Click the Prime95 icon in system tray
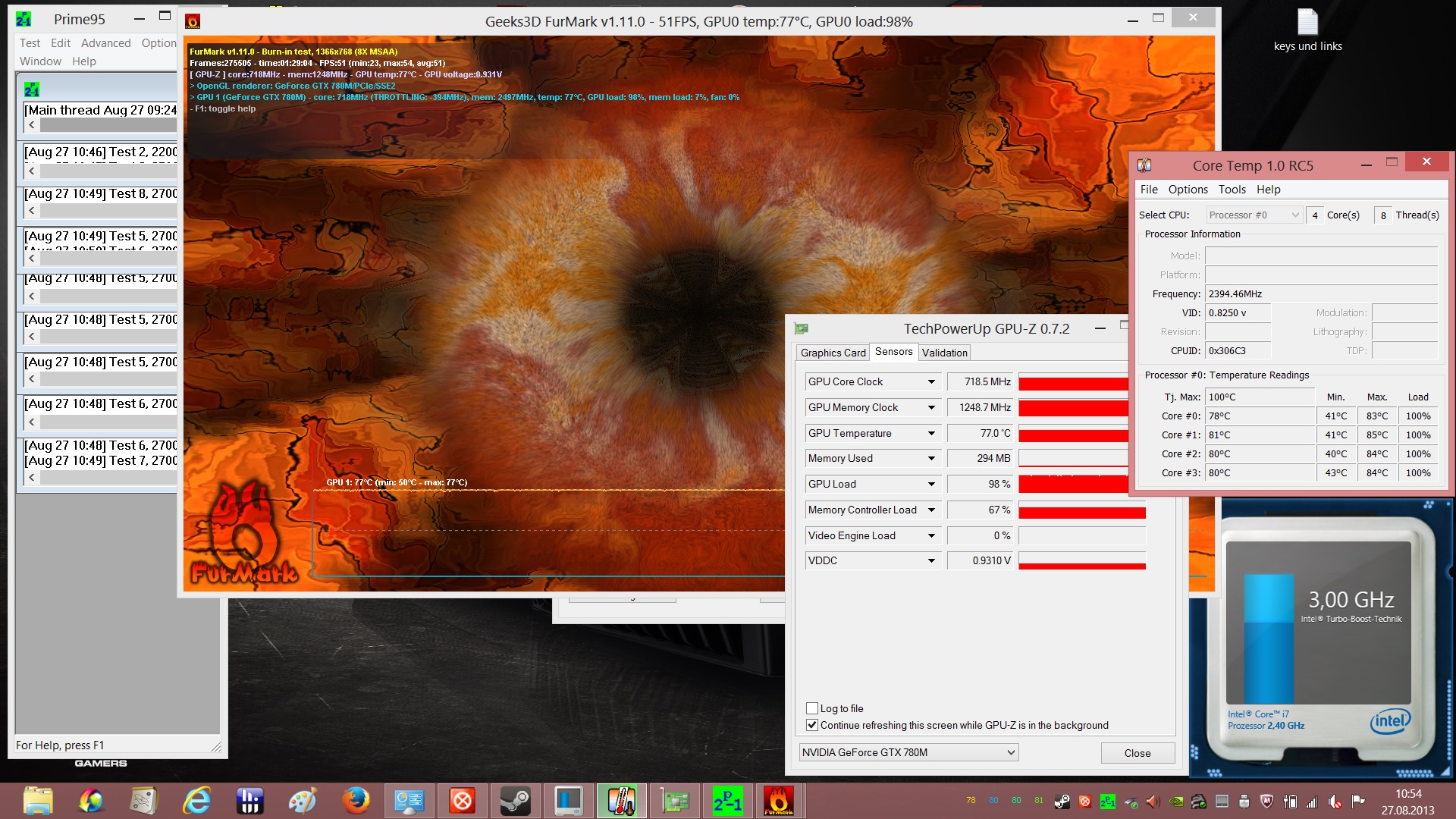The image size is (1456, 819). coord(1107,802)
